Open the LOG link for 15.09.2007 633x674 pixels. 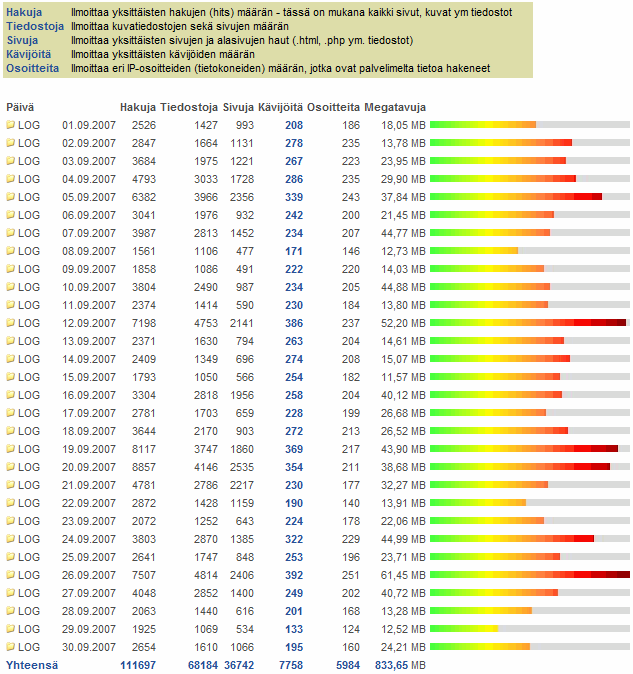[x=29, y=377]
